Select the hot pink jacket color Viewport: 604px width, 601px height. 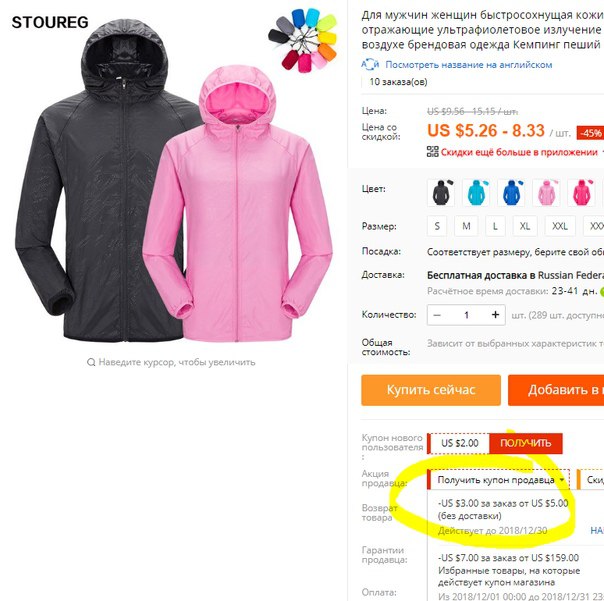[581, 193]
